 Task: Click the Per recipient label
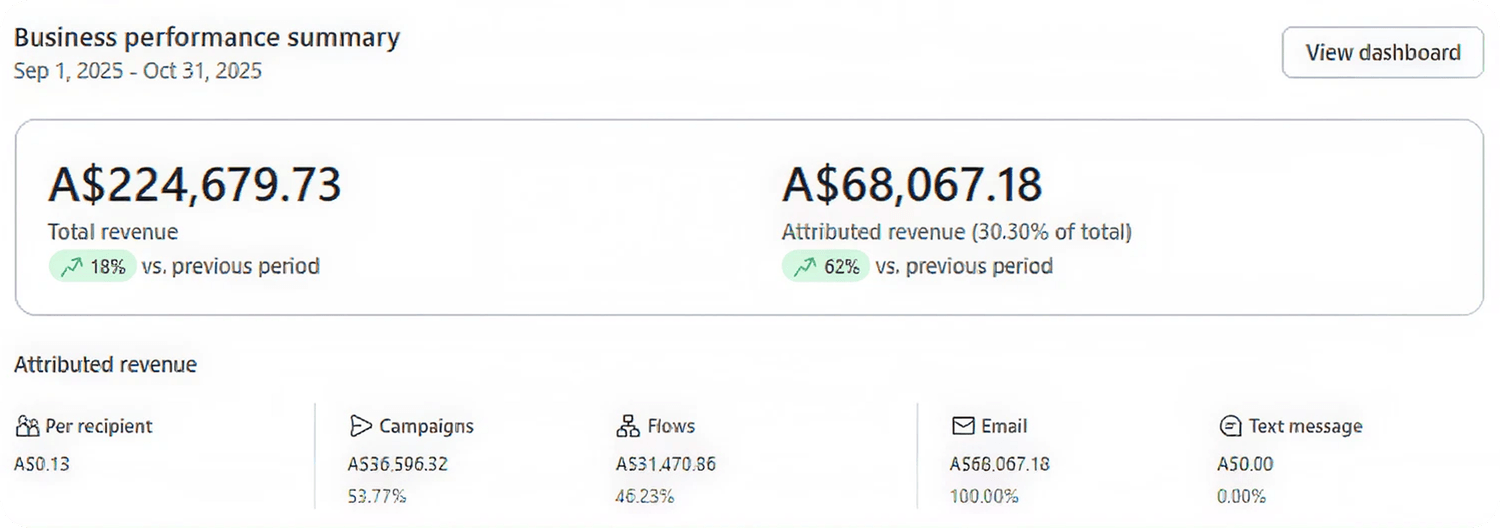[99, 426]
